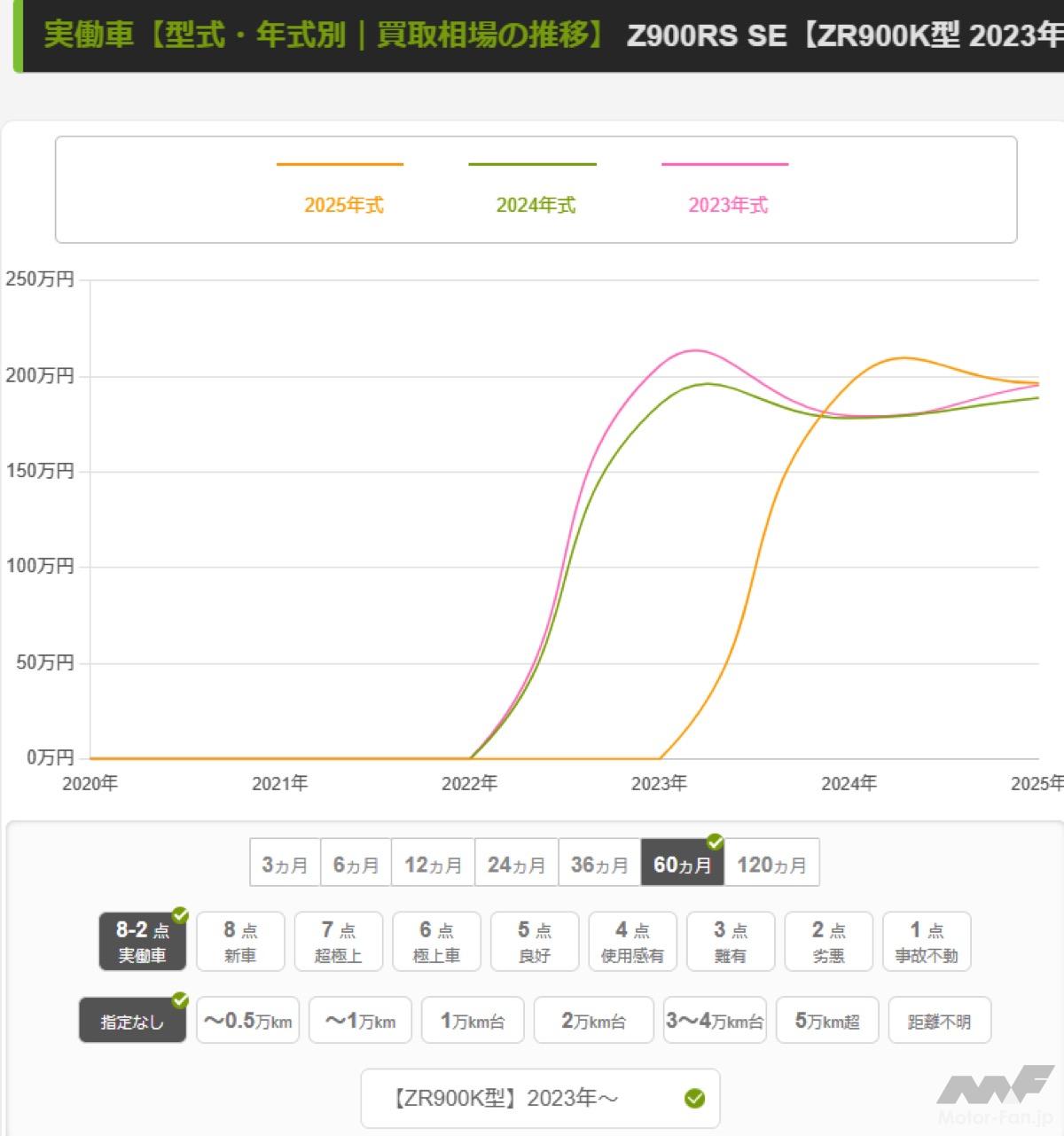This screenshot has height=1136, width=1064.
Task: Select the 8-2点 実働車 condition
Action: [142, 942]
